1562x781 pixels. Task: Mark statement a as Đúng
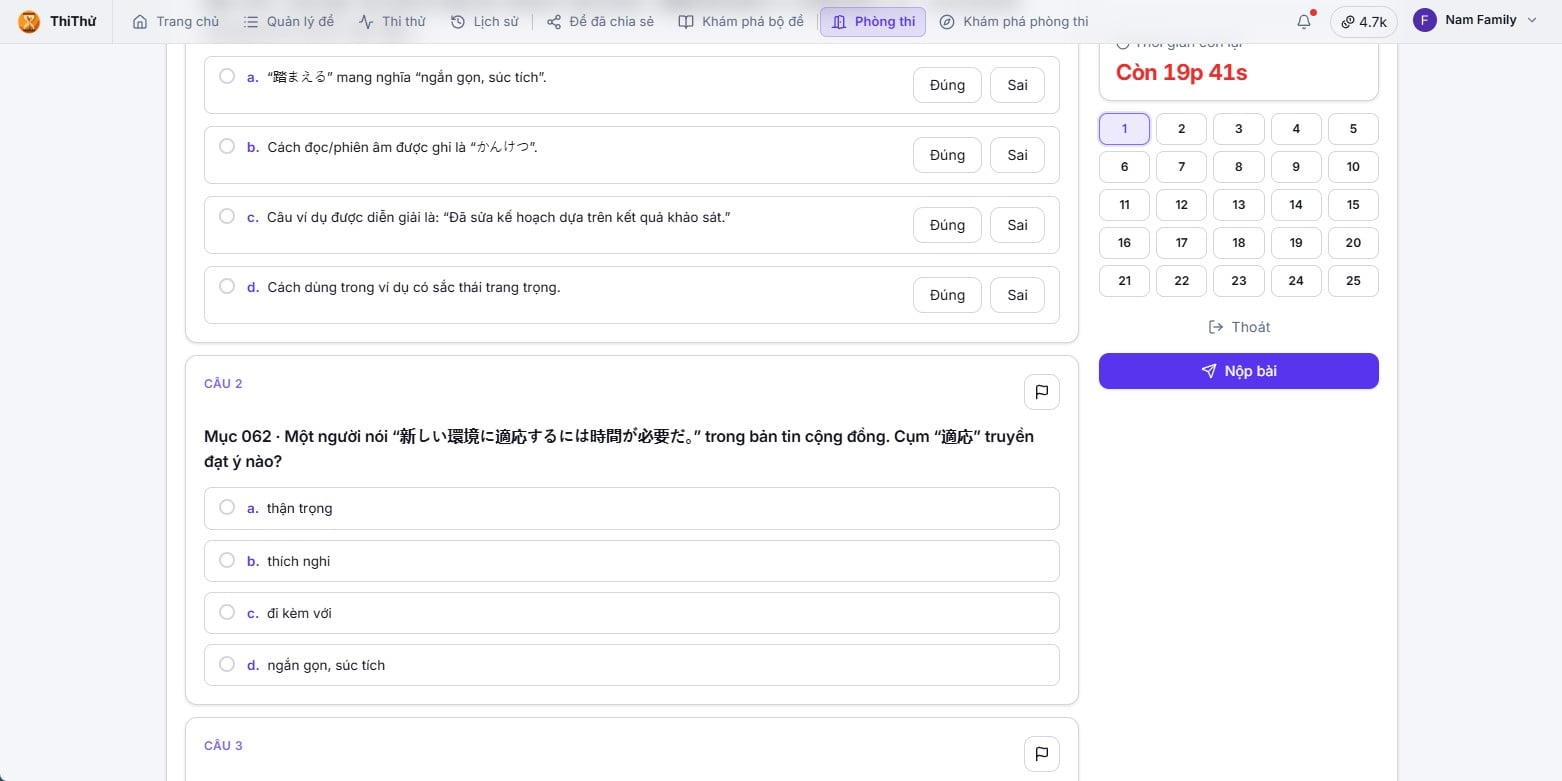click(947, 85)
